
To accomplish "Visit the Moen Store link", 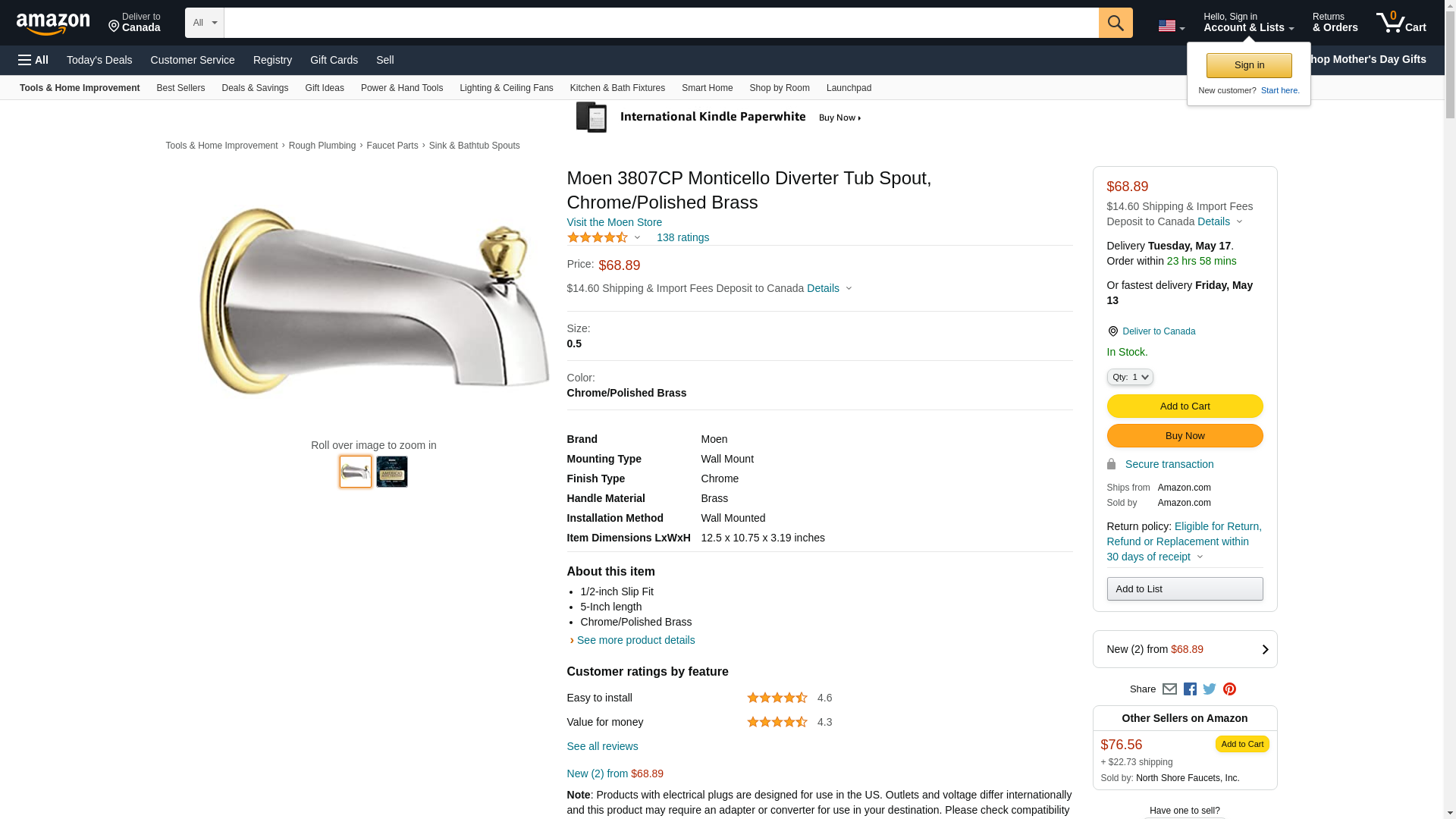I will 614,222.
